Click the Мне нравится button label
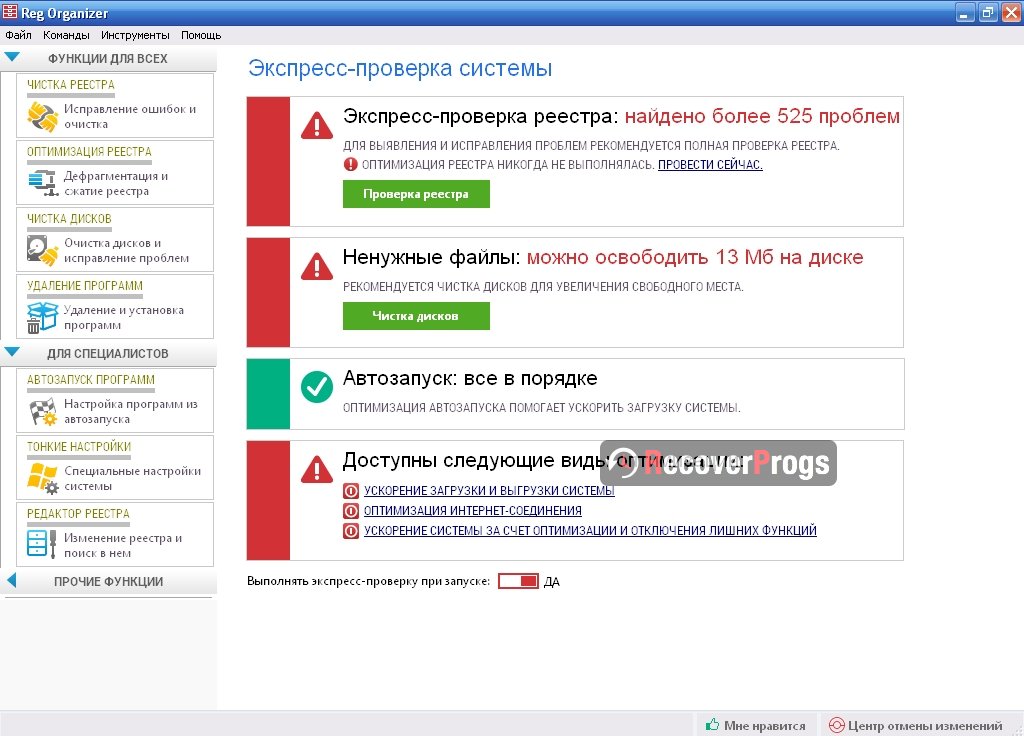1024x736 pixels. [x=765, y=726]
